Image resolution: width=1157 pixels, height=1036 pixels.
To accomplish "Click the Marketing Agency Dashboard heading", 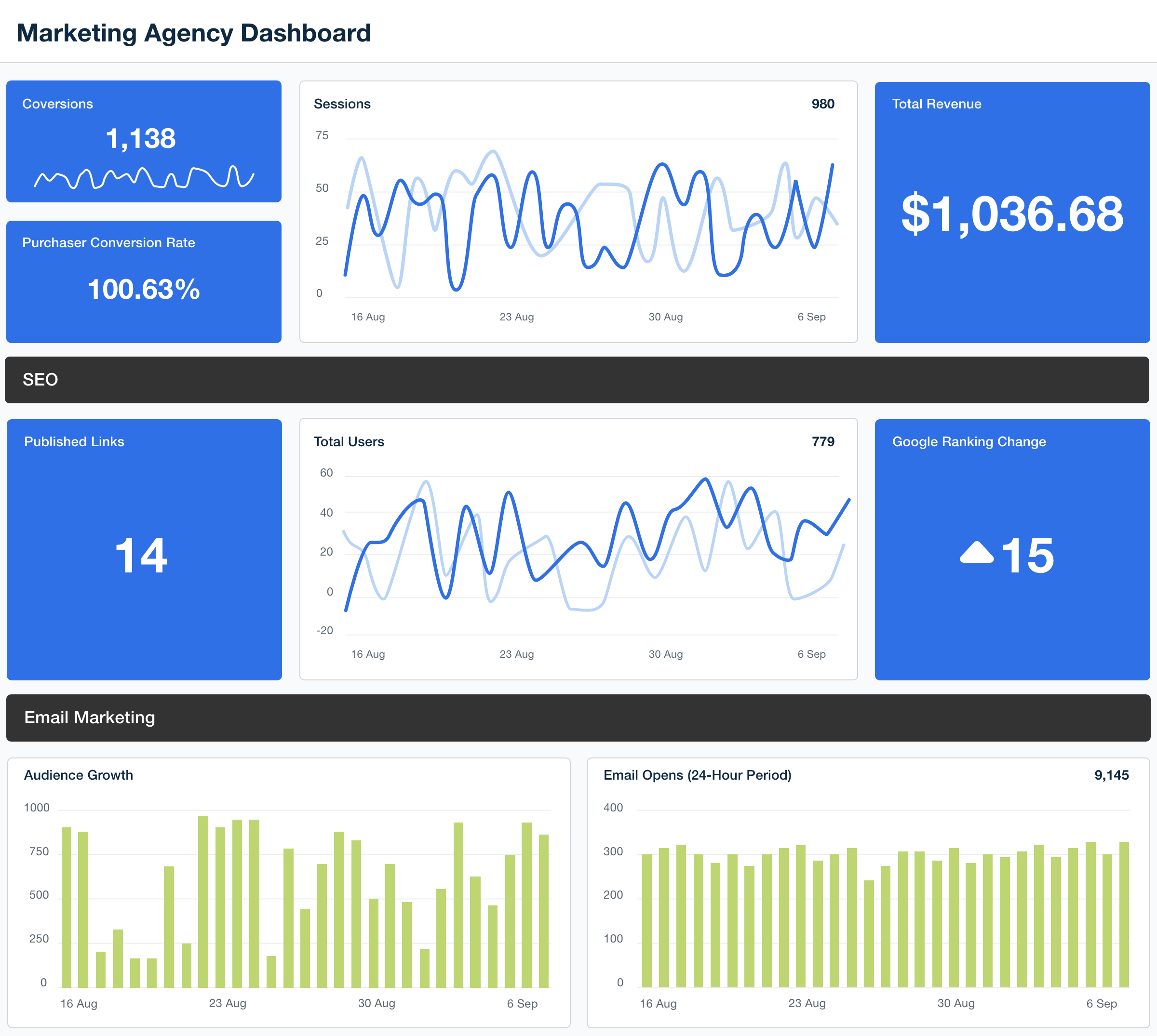I will tap(194, 33).
